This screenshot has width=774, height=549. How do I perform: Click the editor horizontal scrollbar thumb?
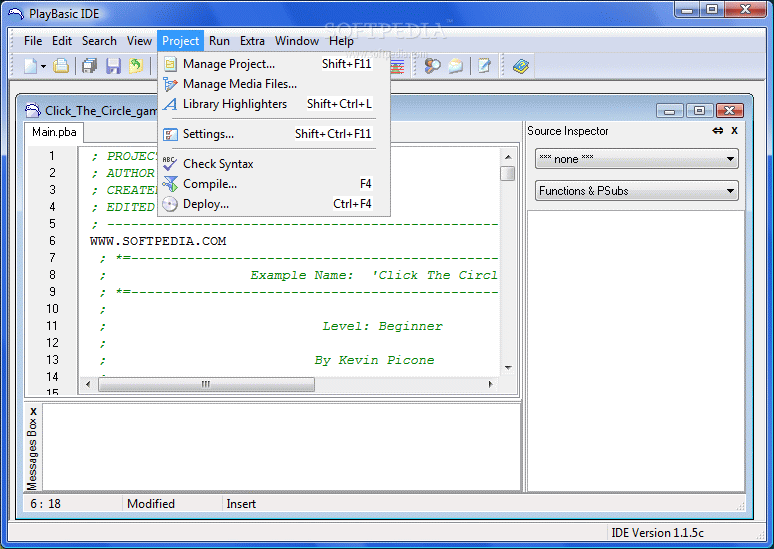click(206, 384)
